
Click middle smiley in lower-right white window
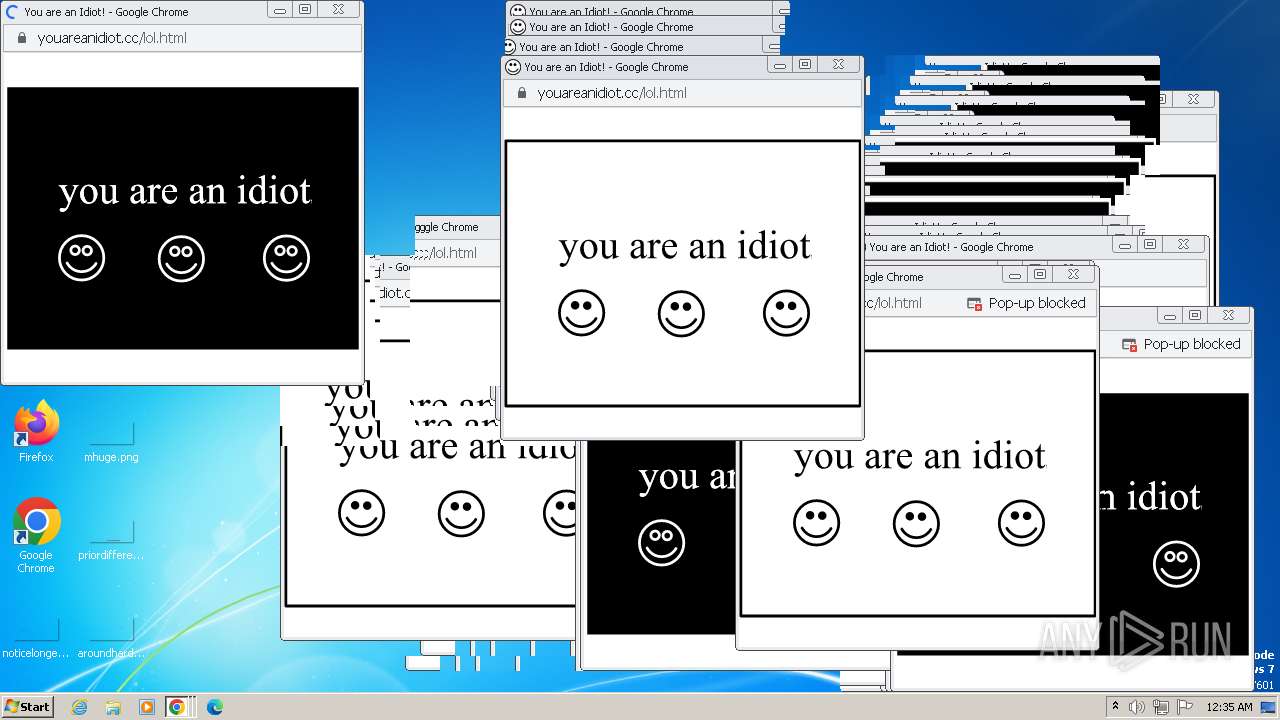click(916, 523)
